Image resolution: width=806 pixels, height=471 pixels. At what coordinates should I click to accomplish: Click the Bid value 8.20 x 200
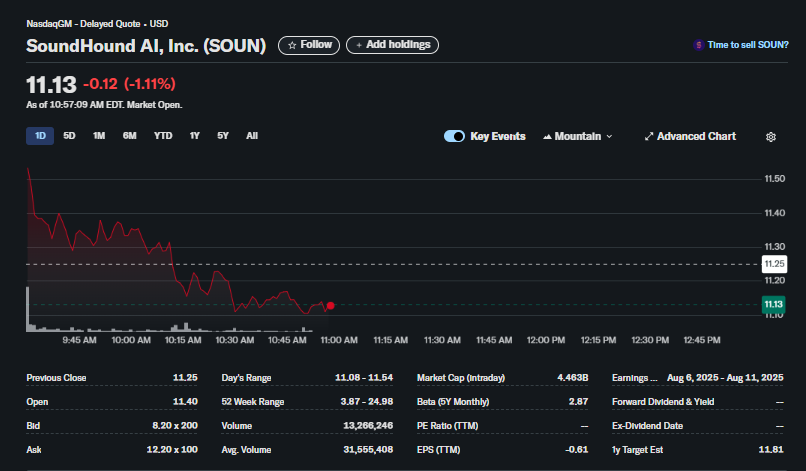[x=175, y=426]
